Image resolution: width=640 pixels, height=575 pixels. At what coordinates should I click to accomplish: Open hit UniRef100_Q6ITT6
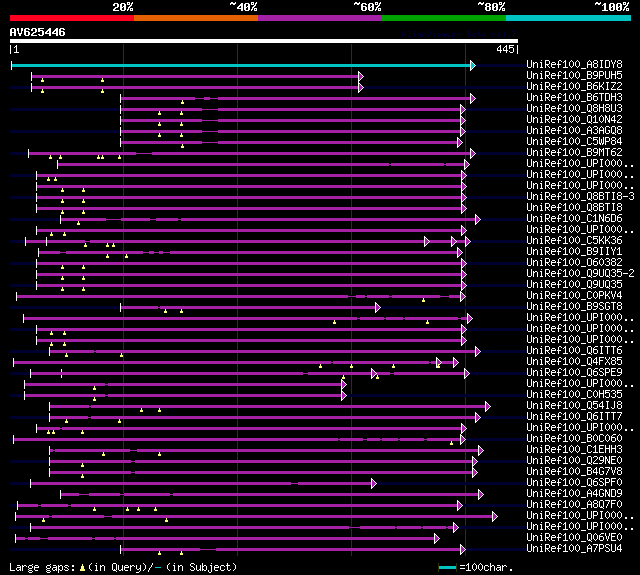coord(574,351)
